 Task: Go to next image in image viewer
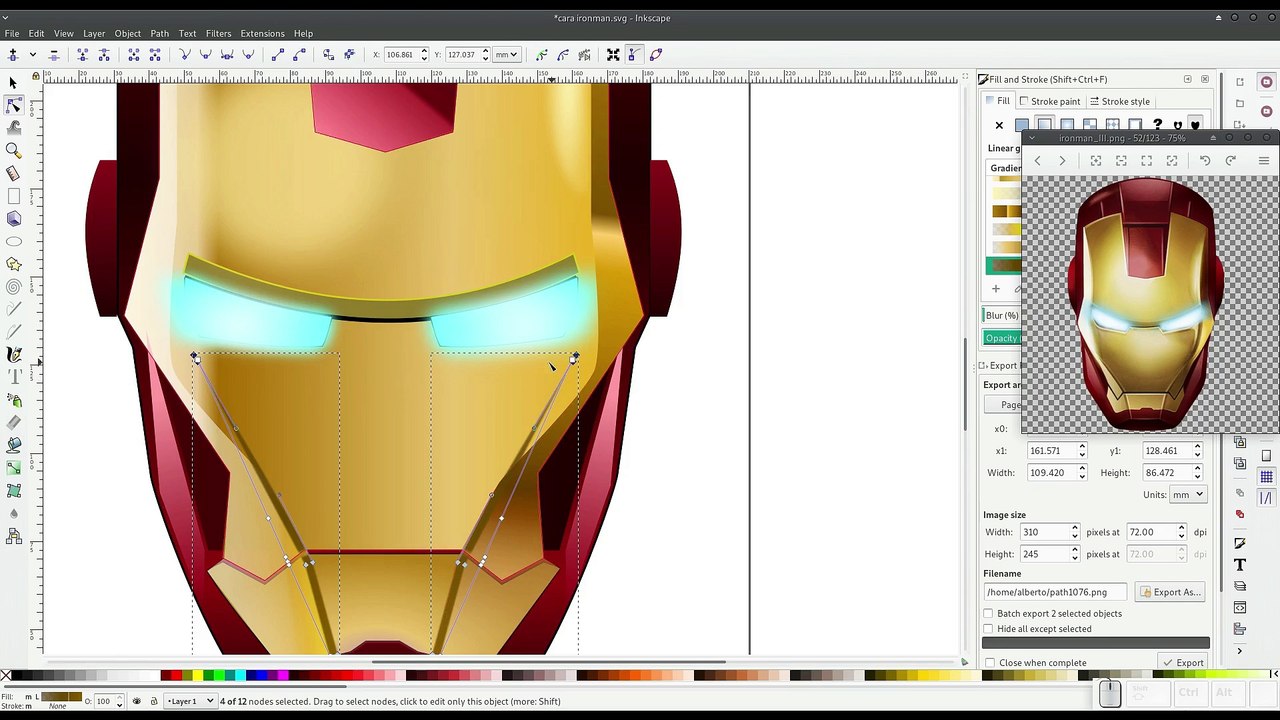1062,161
